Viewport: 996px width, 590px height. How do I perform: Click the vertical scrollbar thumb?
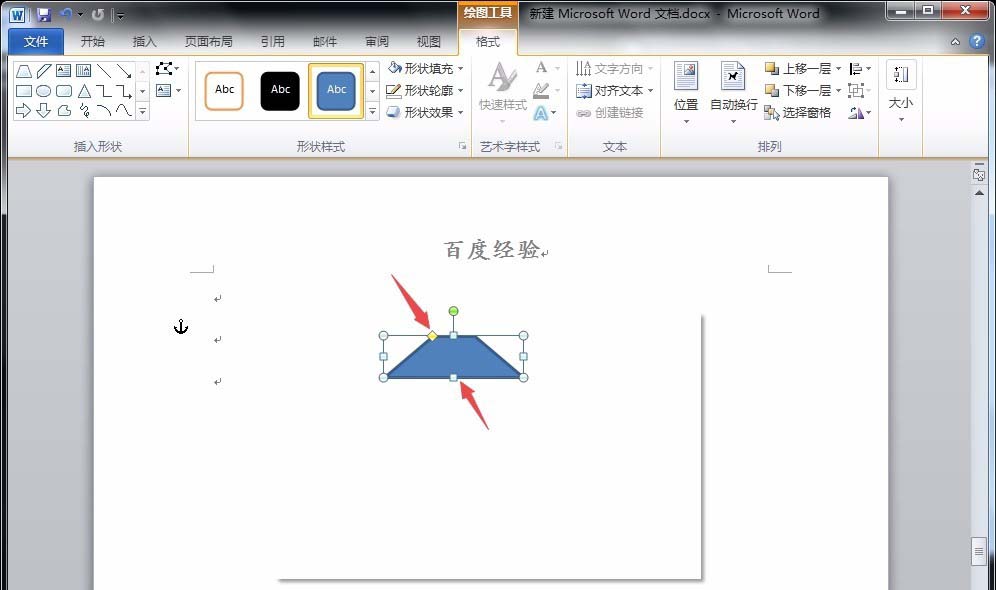coord(979,551)
